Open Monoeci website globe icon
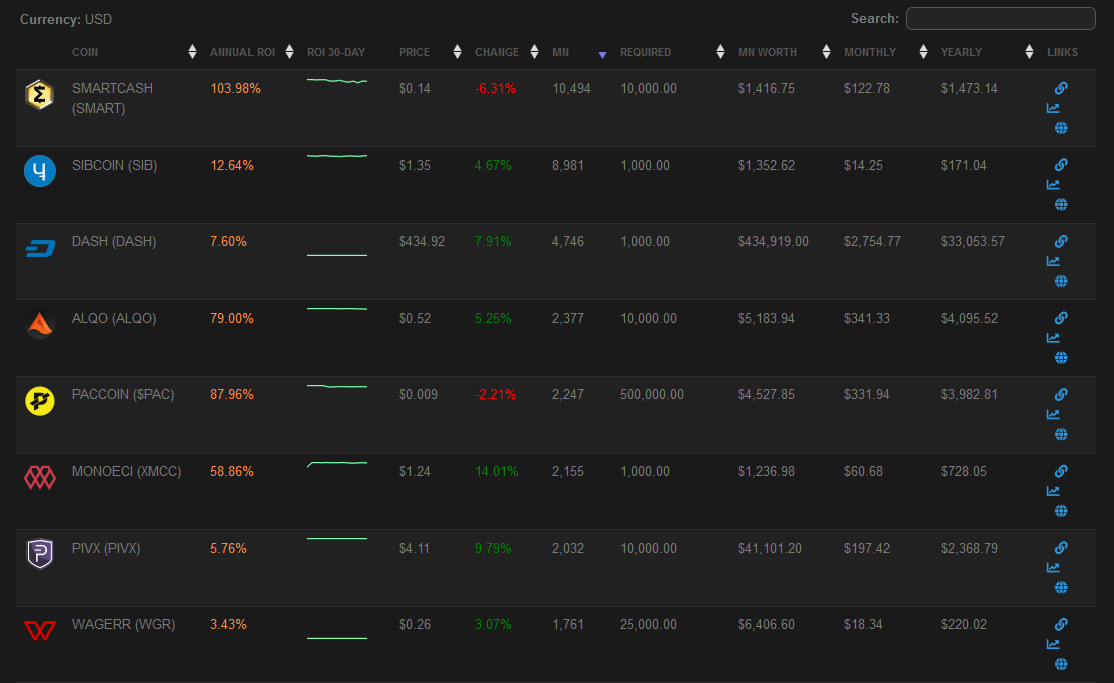The height and width of the screenshot is (683, 1114). pos(1061,511)
